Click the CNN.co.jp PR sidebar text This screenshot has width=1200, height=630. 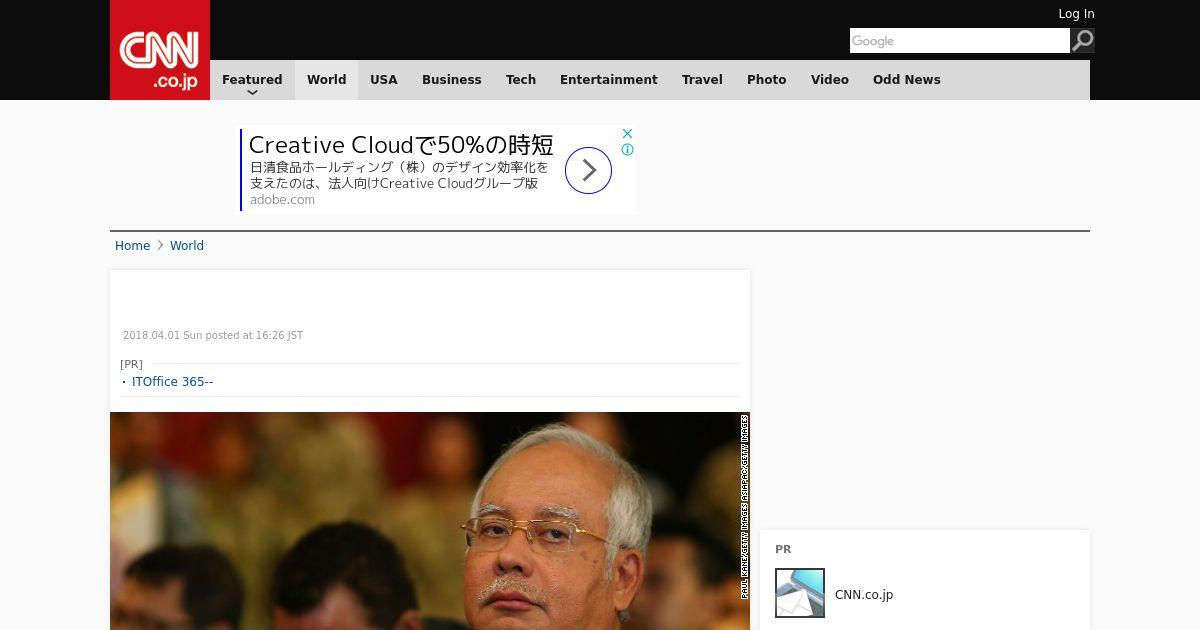click(864, 594)
